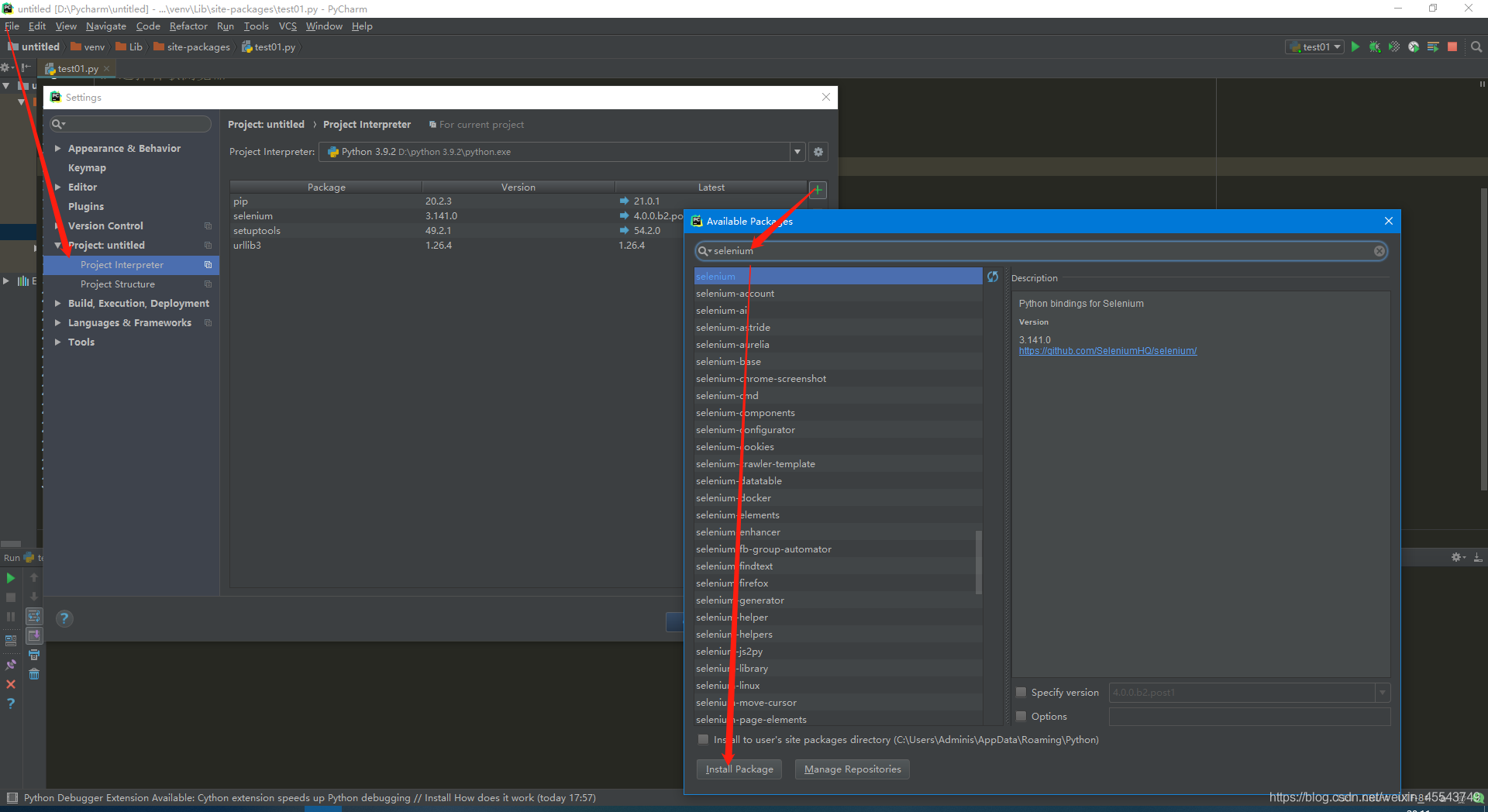Select selenium-base in package list

click(x=839, y=362)
